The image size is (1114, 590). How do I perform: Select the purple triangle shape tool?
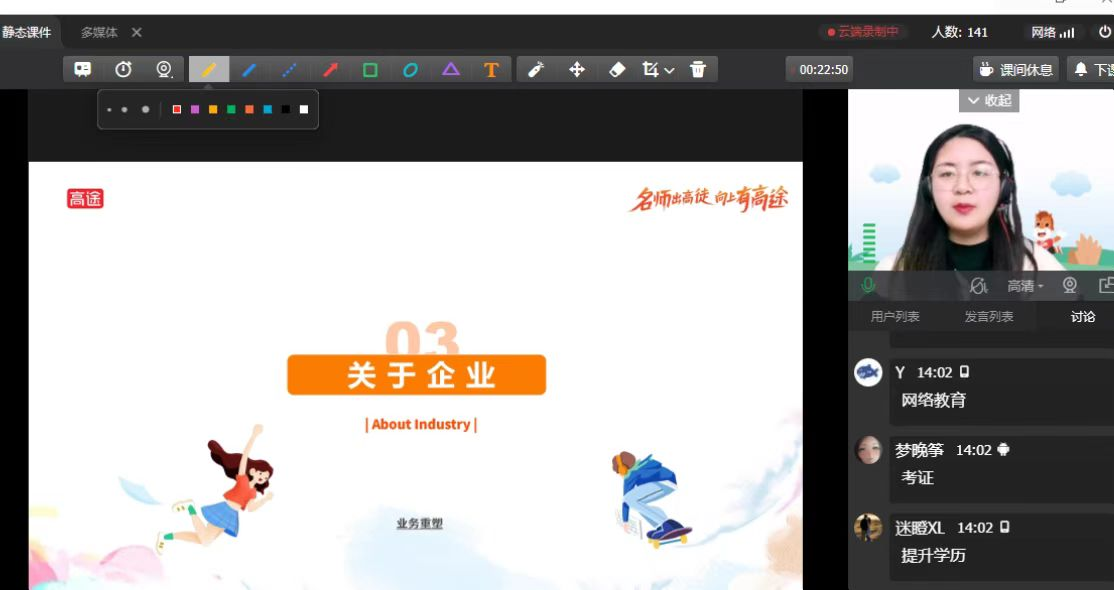[x=451, y=70]
